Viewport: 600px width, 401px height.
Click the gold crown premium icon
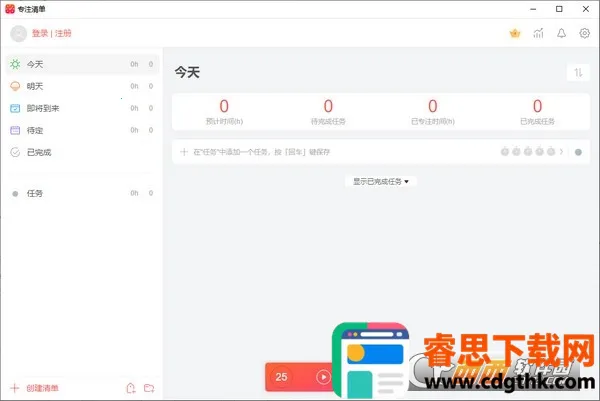click(x=516, y=33)
